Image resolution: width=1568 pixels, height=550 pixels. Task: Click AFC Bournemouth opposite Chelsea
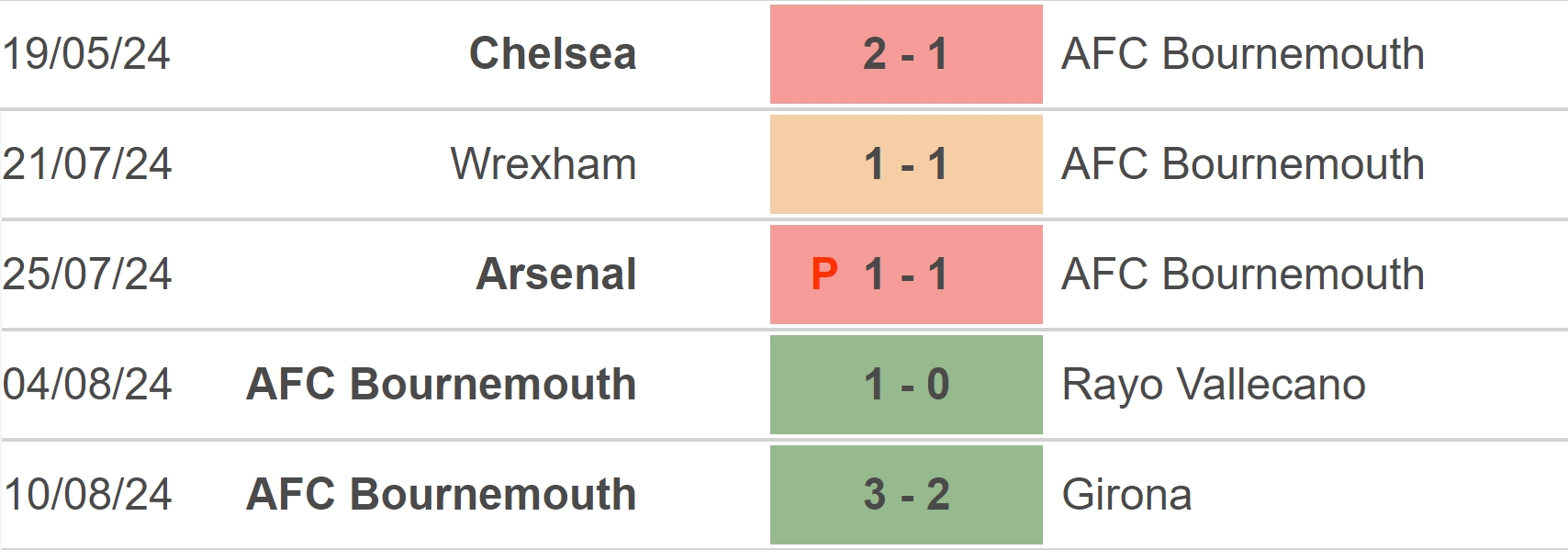(1243, 54)
